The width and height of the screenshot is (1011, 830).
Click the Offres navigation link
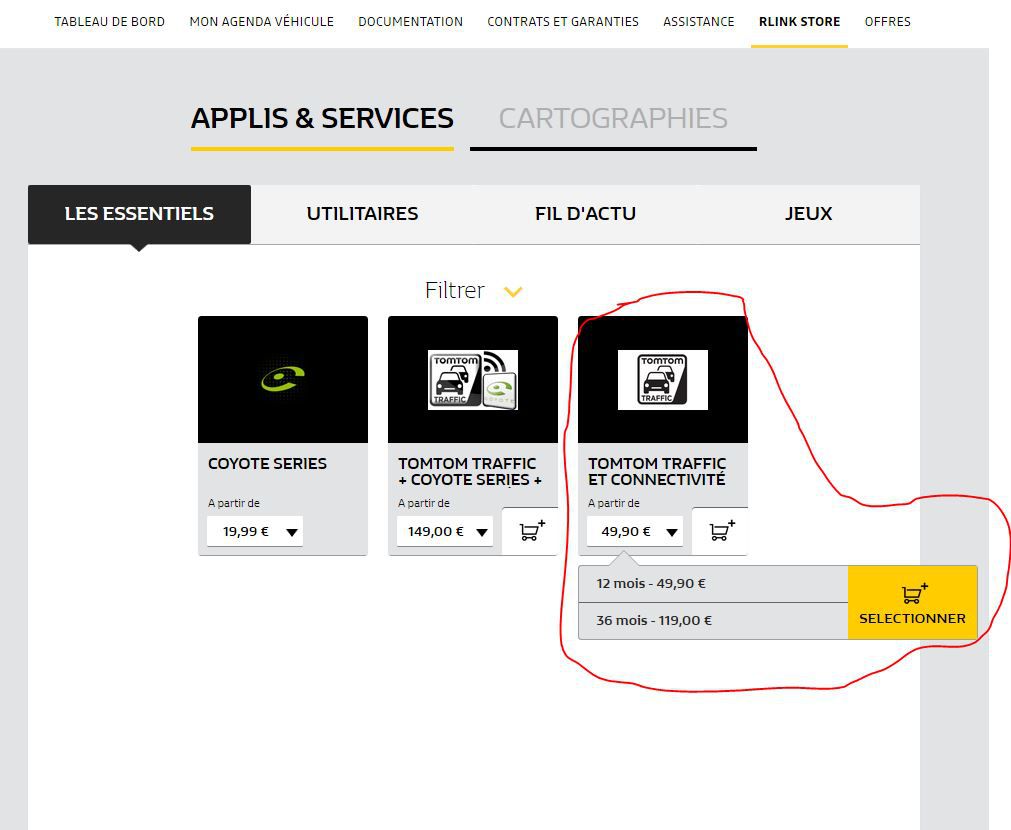coord(887,21)
